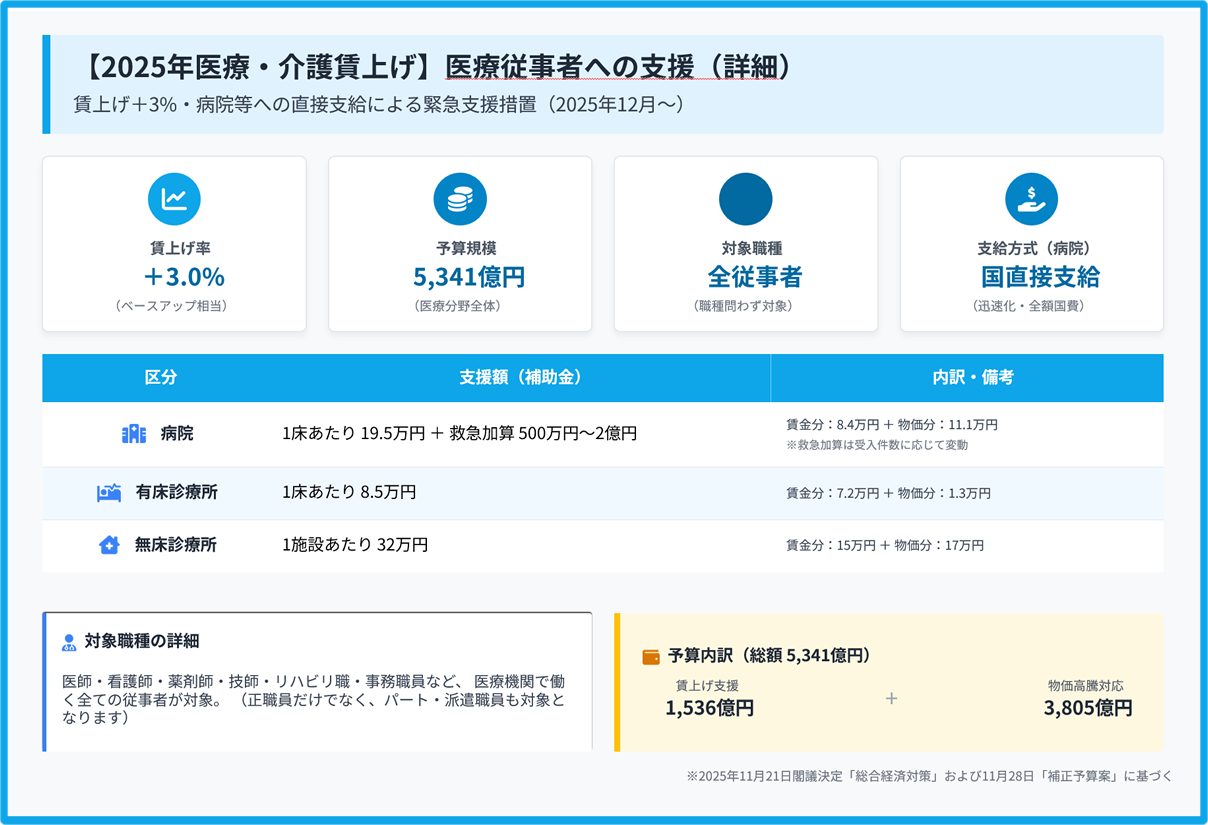Screen dimensions: 1208x825
Task: Select the 内訳・備考 column header
Action: 966,377
